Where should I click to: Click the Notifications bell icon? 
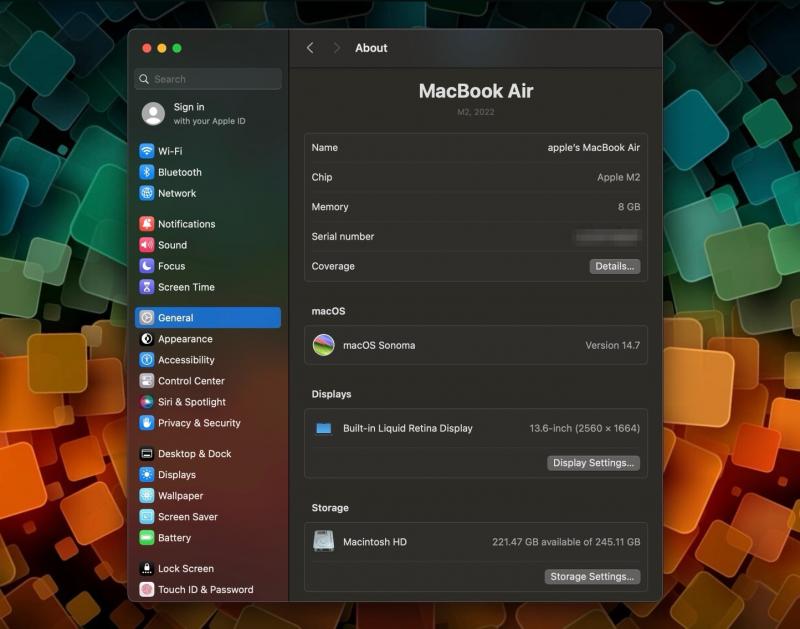147,223
